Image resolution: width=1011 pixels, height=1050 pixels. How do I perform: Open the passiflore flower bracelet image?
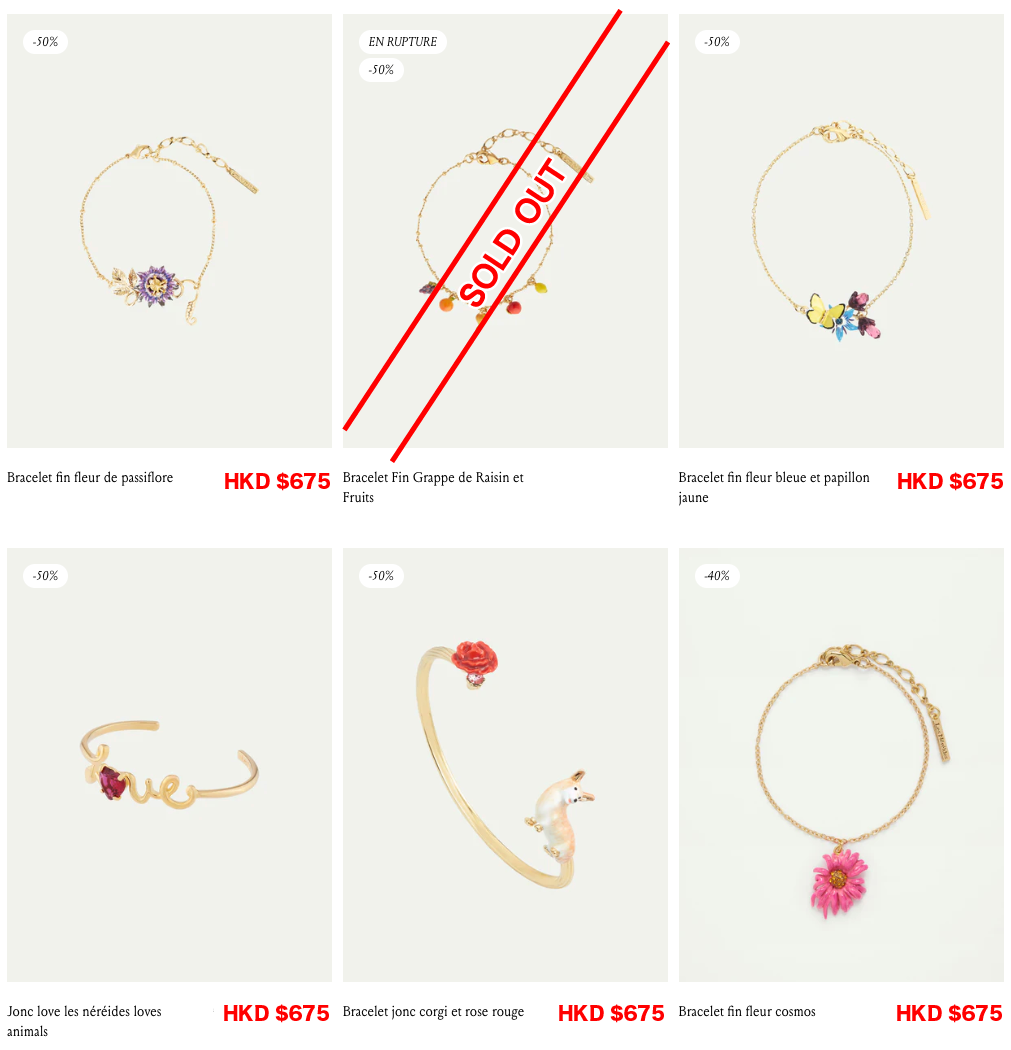(169, 231)
